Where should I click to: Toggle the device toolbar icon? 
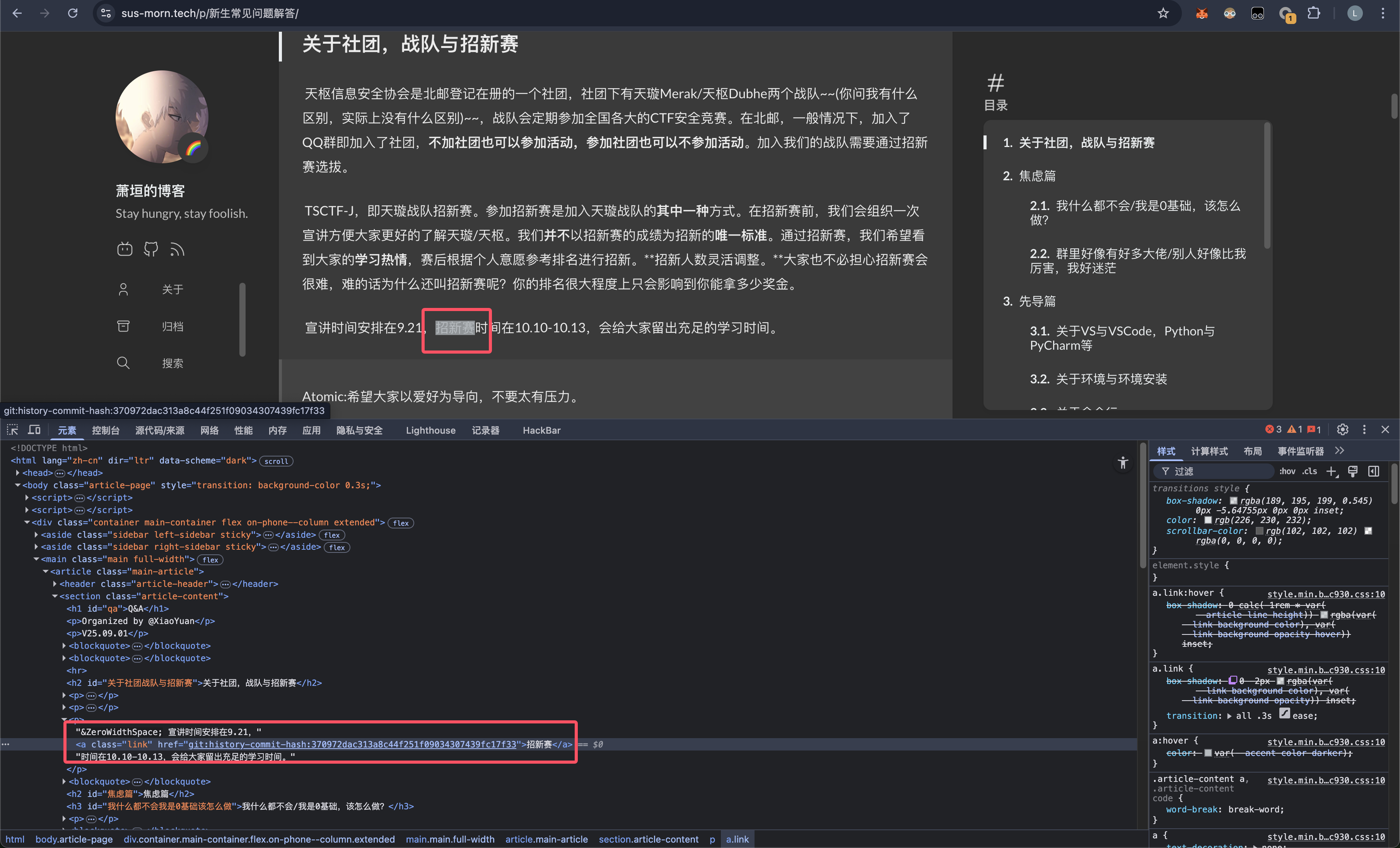pos(35,430)
